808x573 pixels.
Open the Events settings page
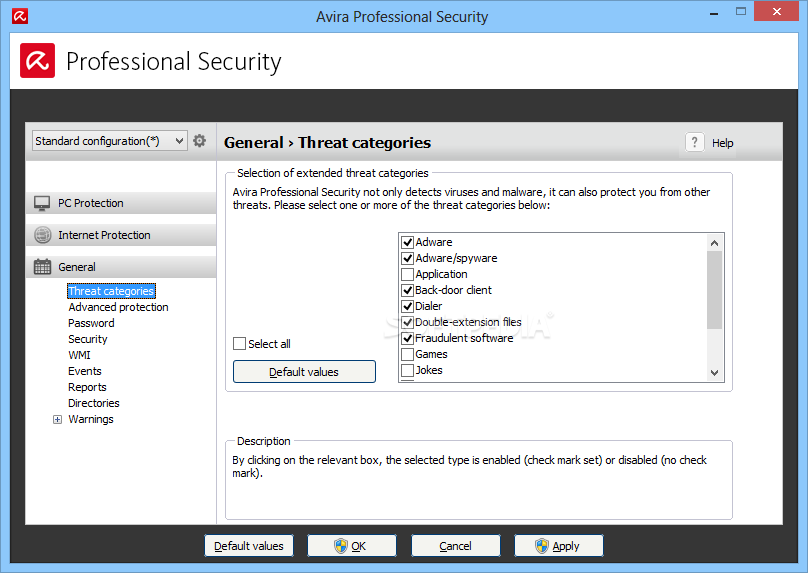pos(85,371)
